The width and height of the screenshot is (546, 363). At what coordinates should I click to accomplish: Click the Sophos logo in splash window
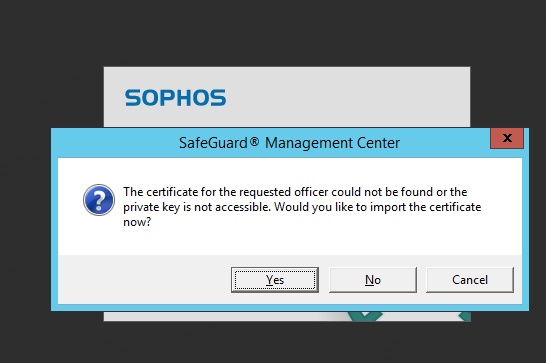click(x=176, y=98)
